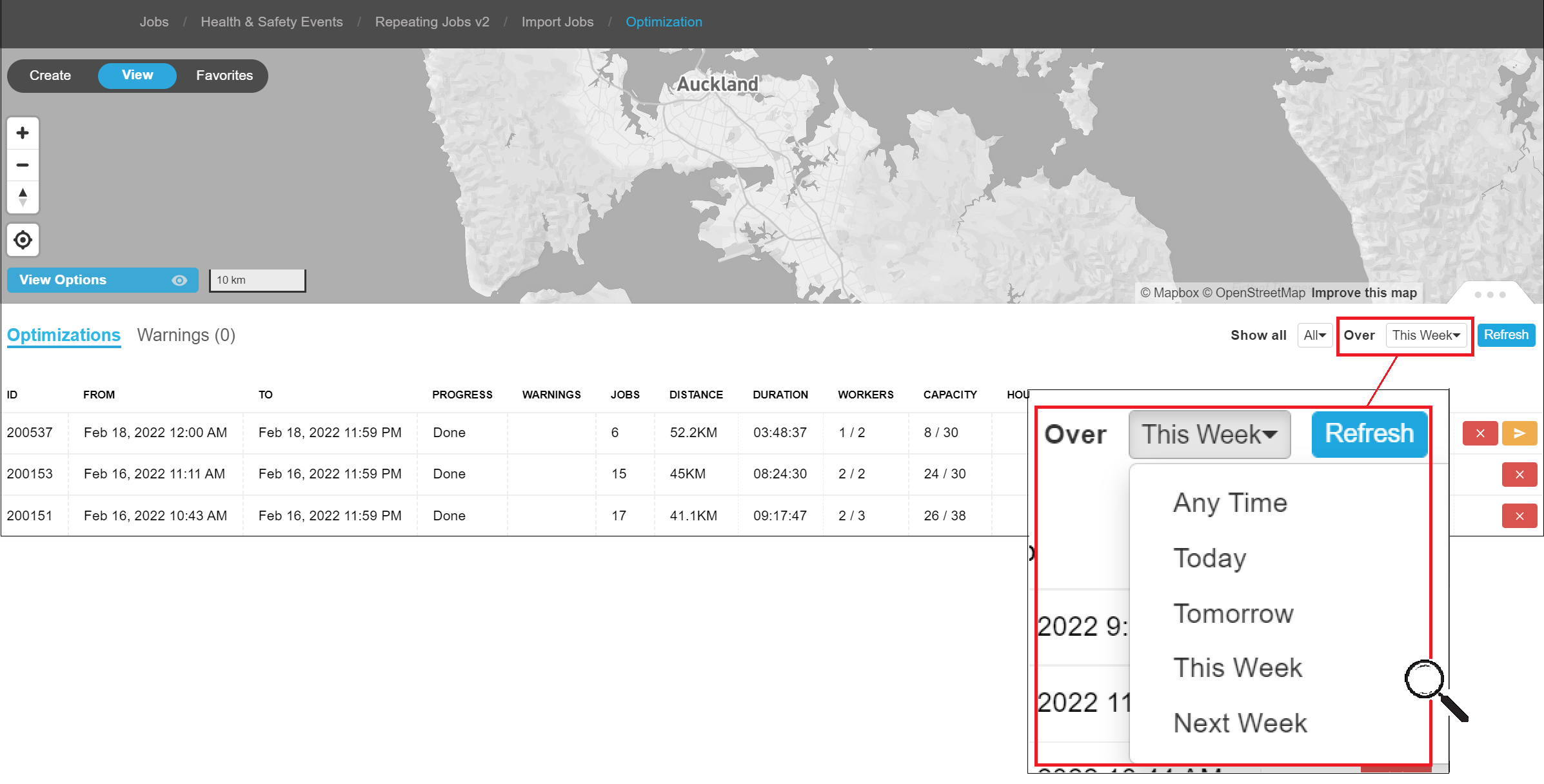Go to Repeating Jobs v2

pos(432,22)
